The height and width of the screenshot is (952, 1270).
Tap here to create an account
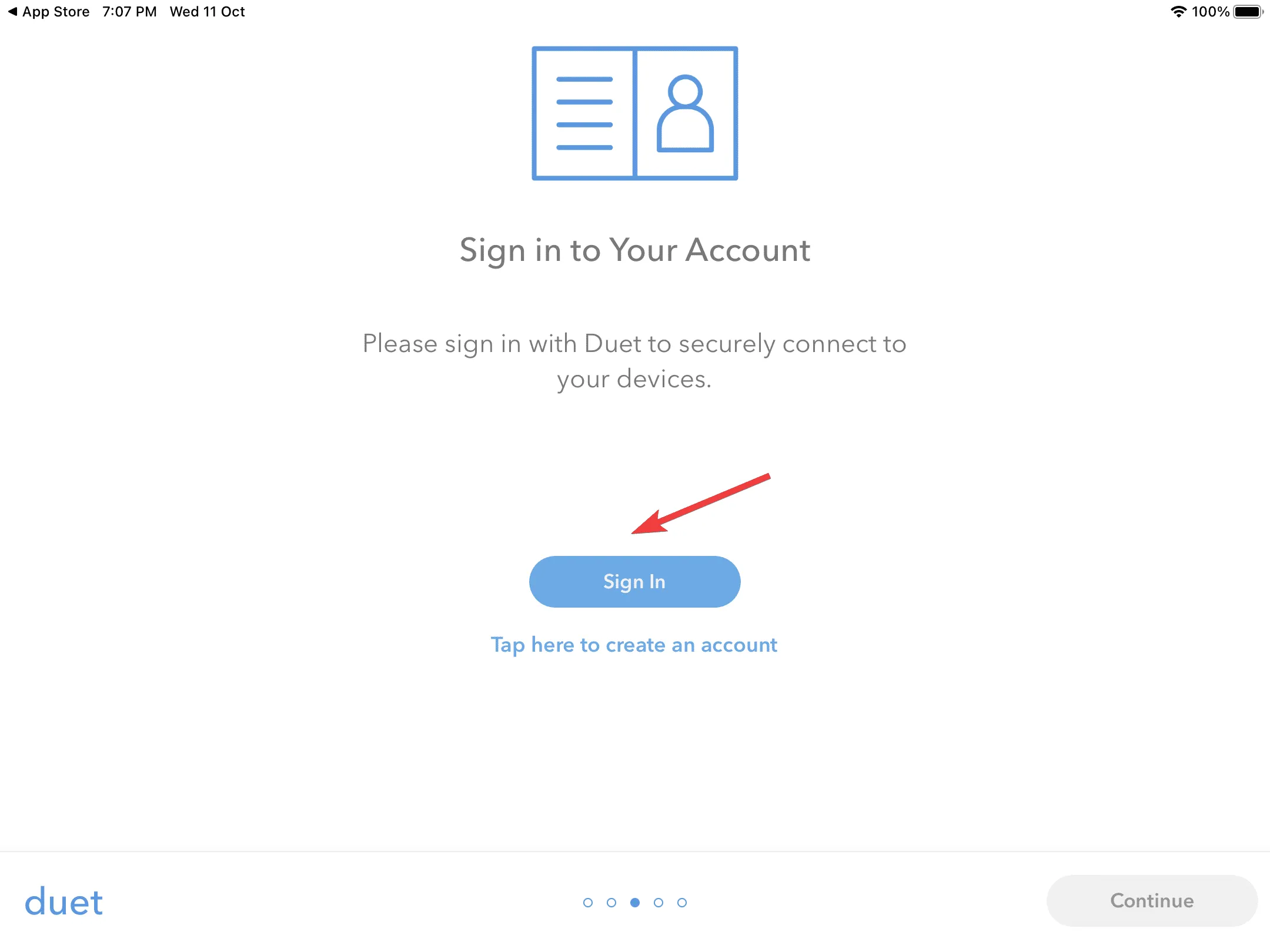634,644
